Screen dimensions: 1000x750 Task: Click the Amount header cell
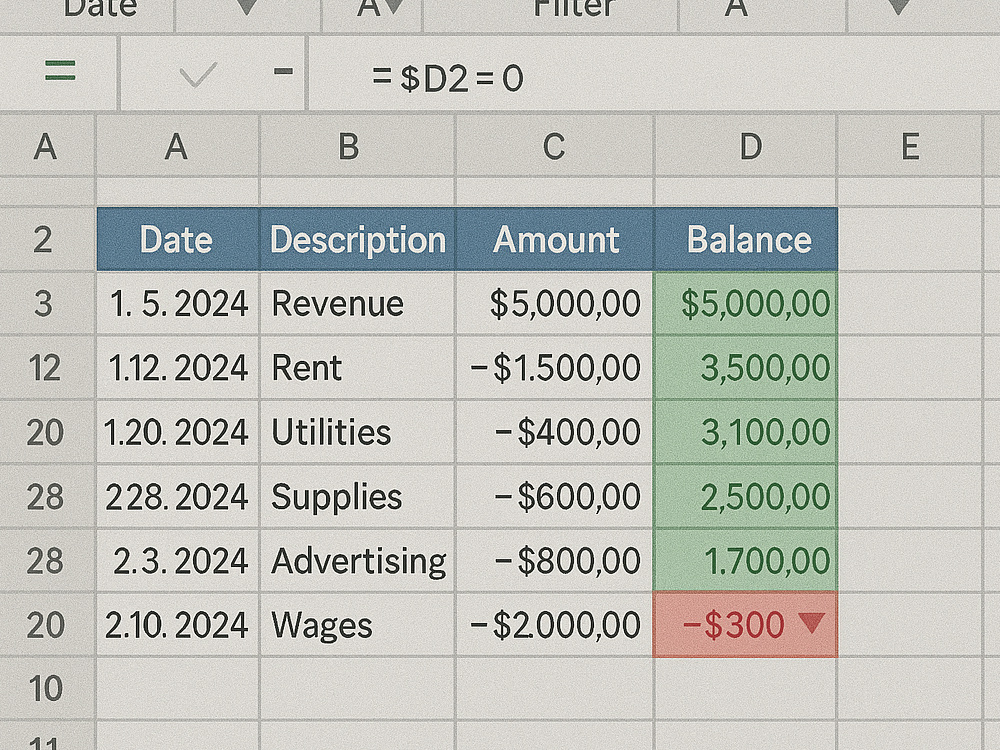(555, 240)
